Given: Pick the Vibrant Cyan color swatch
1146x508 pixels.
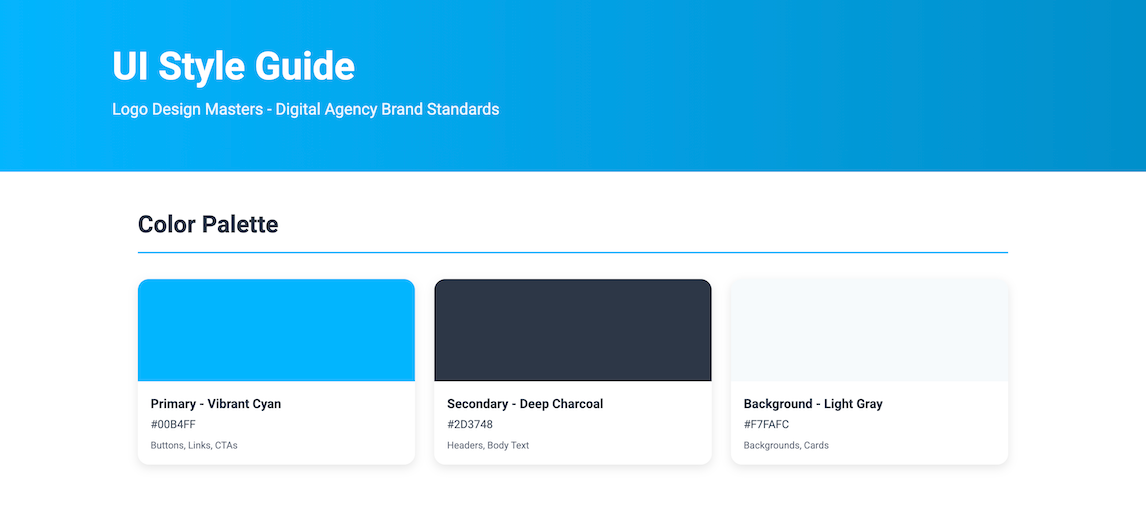Looking at the screenshot, I should pyautogui.click(x=276, y=330).
